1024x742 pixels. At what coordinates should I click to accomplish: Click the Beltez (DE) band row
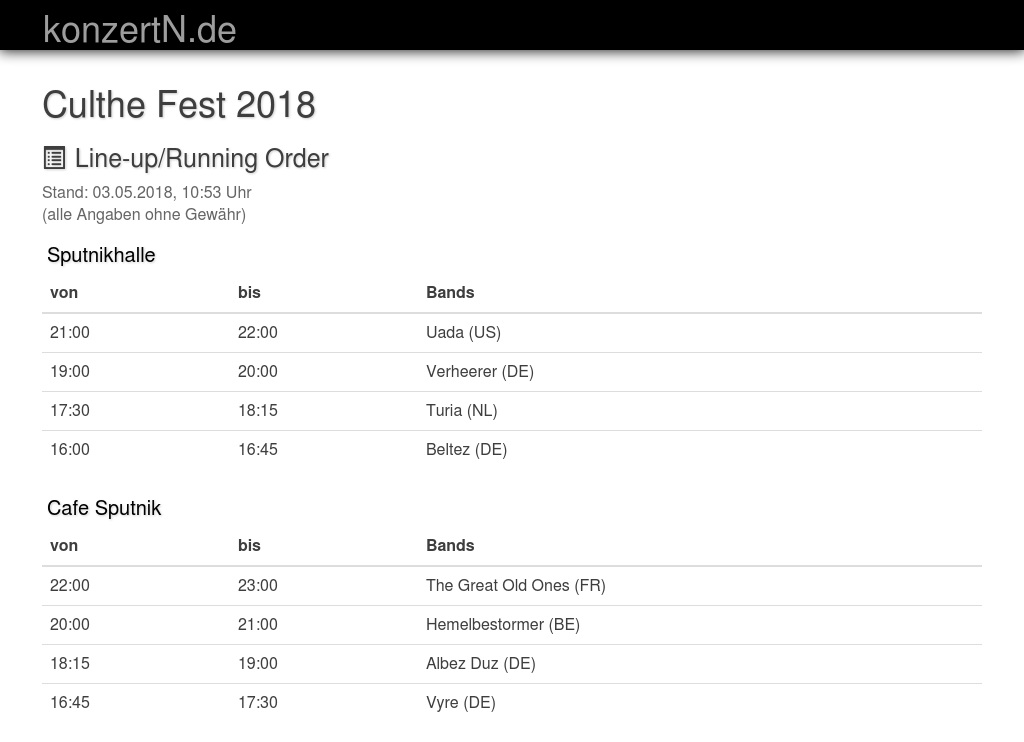pos(466,449)
